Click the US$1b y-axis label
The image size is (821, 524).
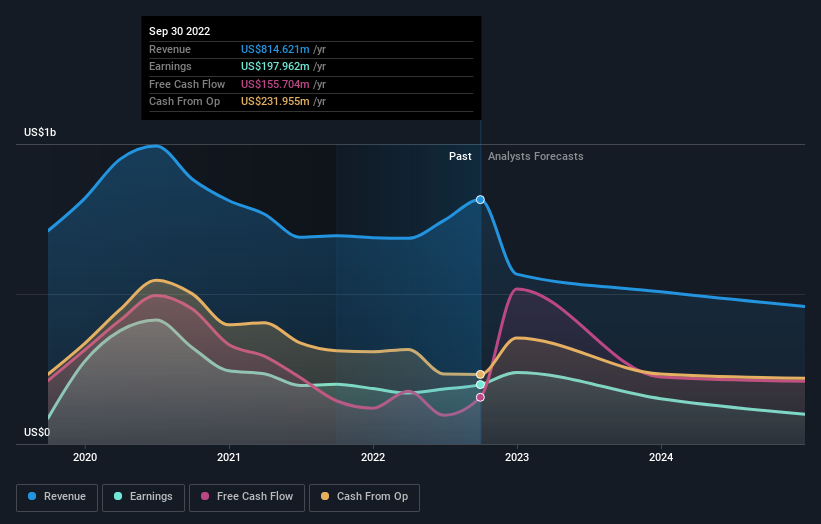coord(40,132)
